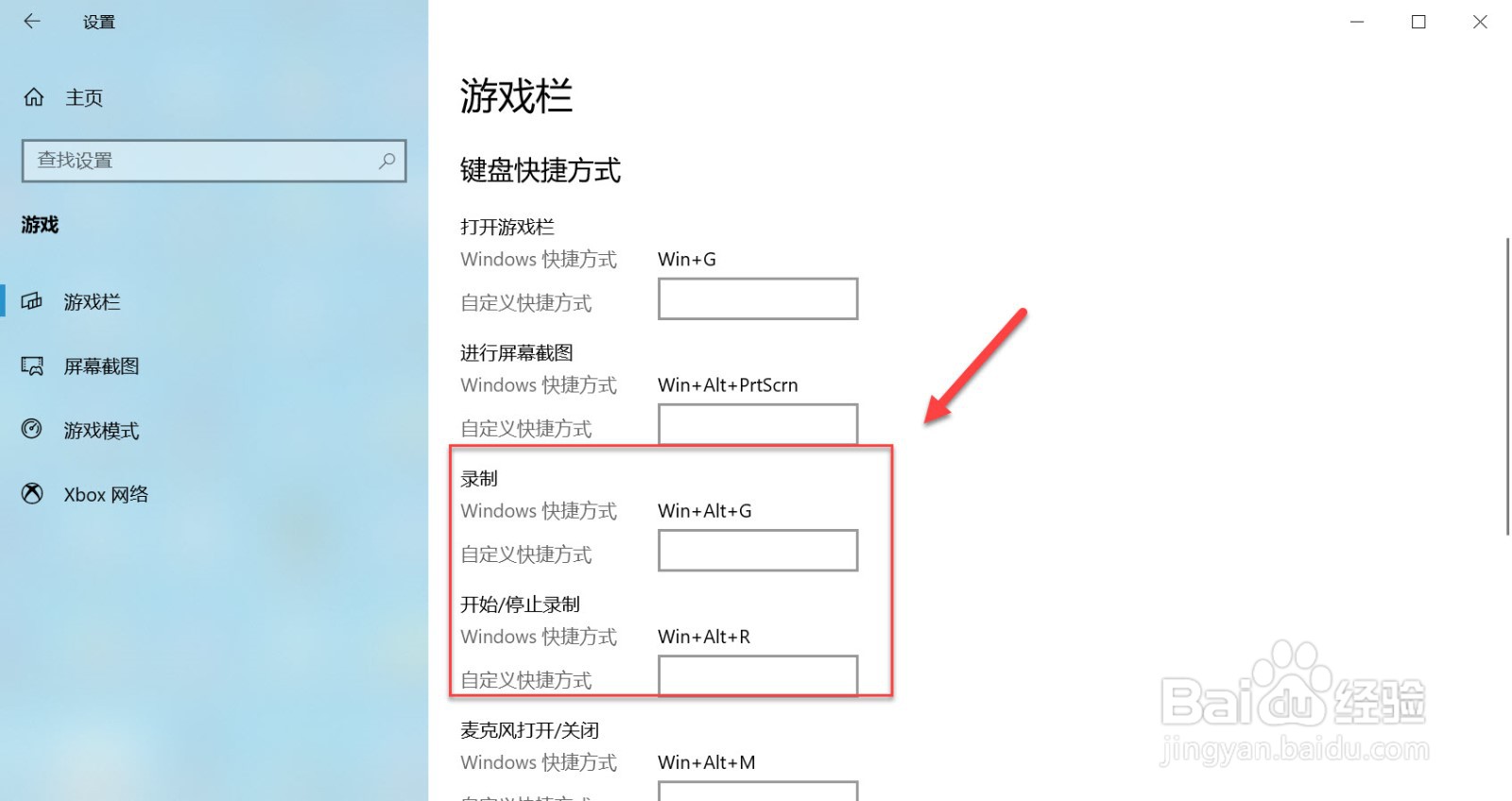Click custom shortcut field for 打开游戏栏
1512x801 pixels.
758,298
